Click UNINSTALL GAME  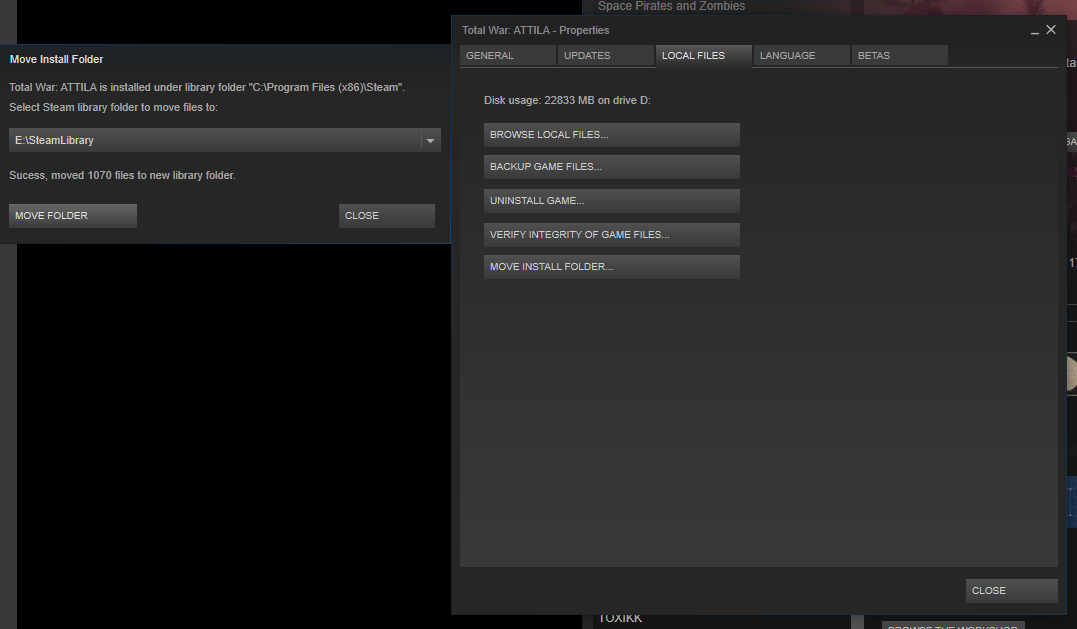[611, 200]
